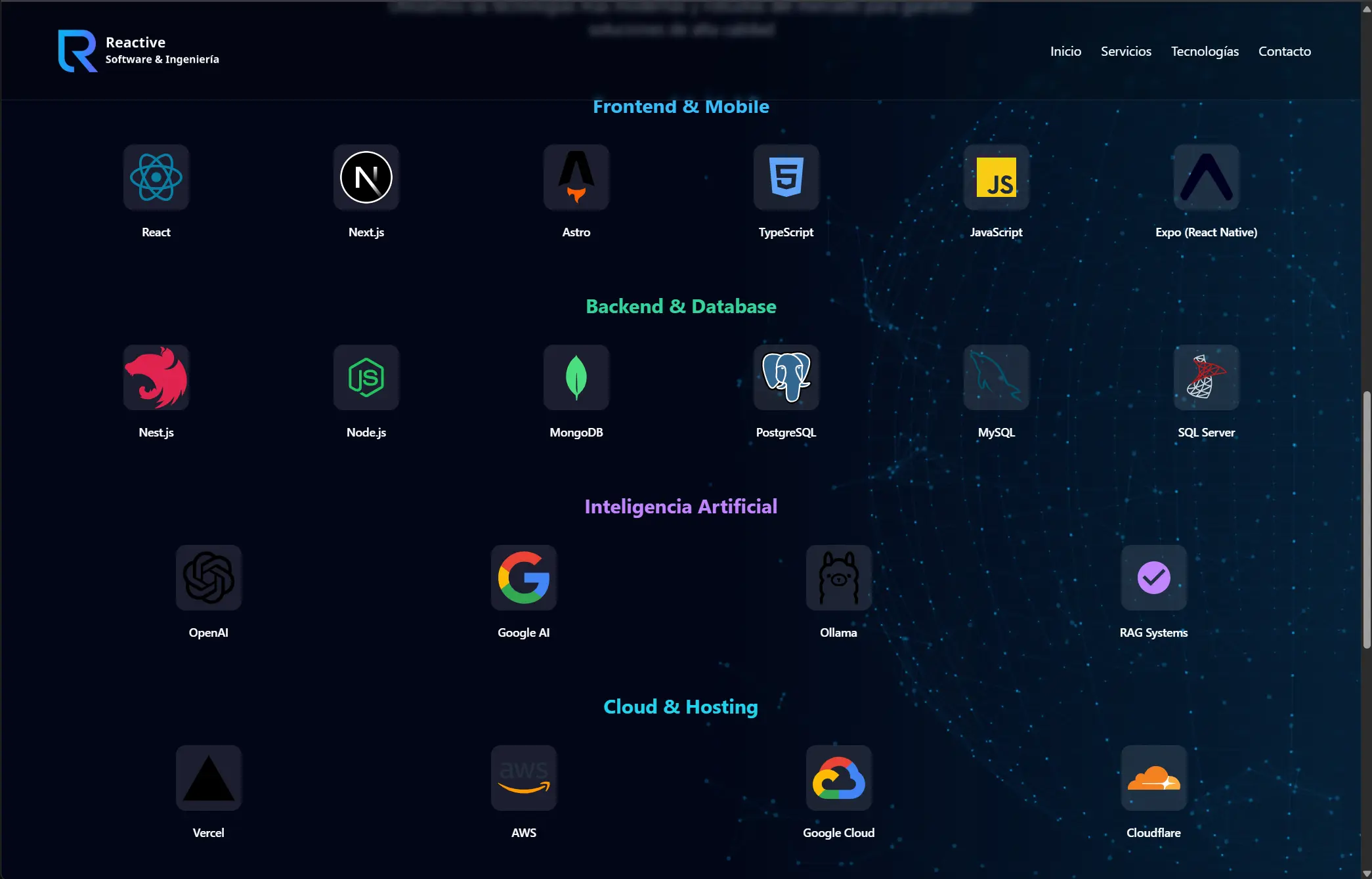Select the AWS cloud icon

click(524, 778)
